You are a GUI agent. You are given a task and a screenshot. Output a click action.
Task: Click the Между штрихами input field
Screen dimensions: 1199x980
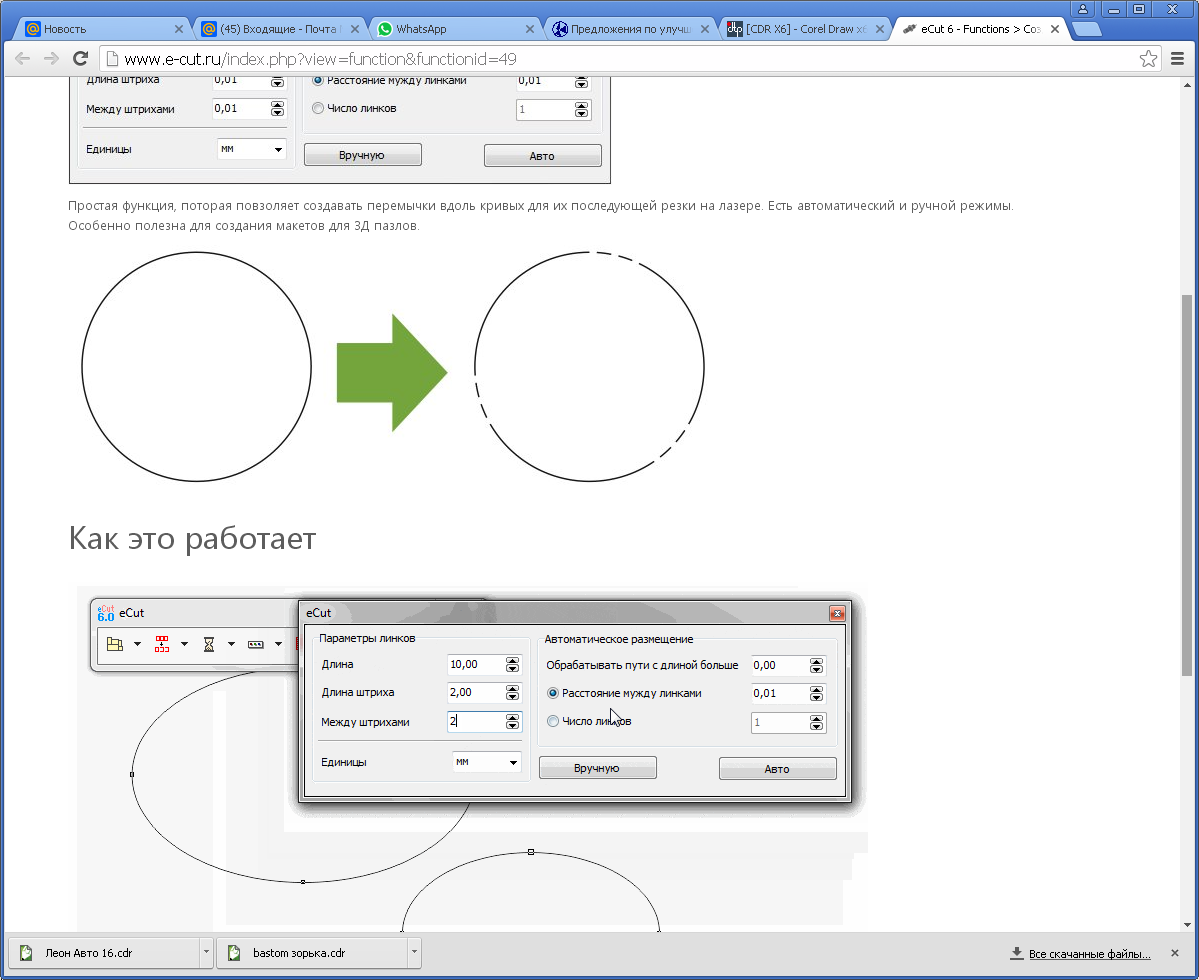coord(476,721)
